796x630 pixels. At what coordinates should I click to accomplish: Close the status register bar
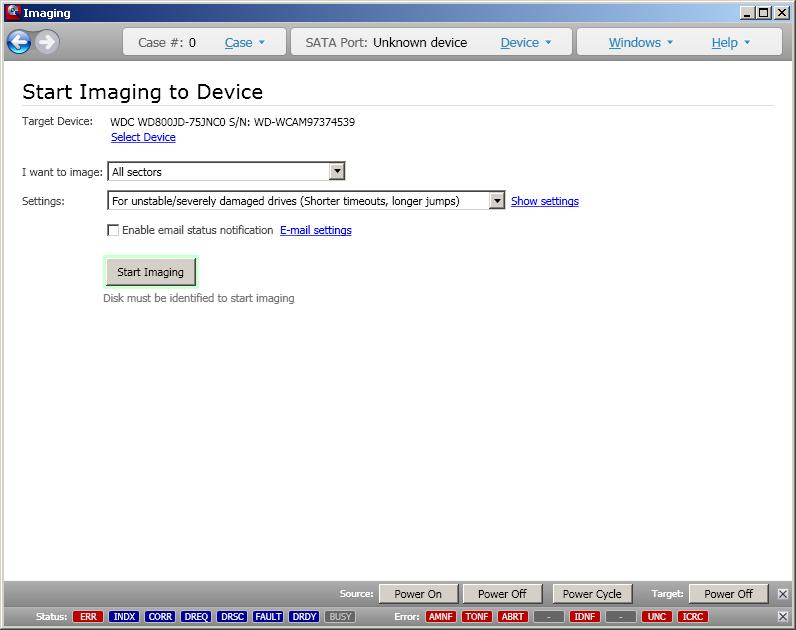(x=783, y=616)
